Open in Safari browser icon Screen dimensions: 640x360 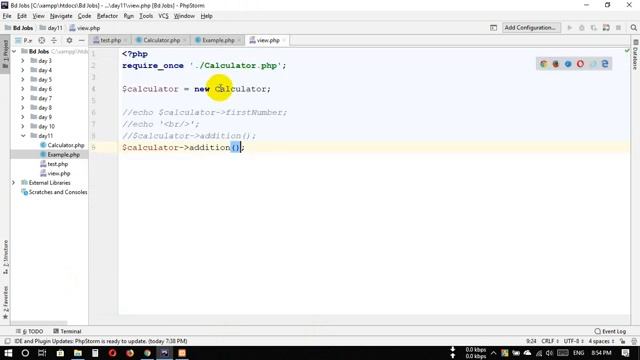568,64
